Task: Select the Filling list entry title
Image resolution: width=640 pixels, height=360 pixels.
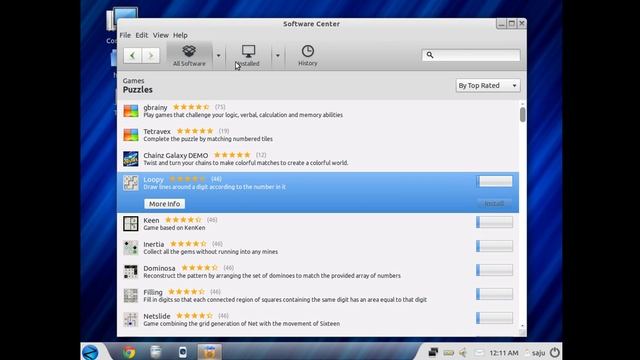Action: [153, 292]
